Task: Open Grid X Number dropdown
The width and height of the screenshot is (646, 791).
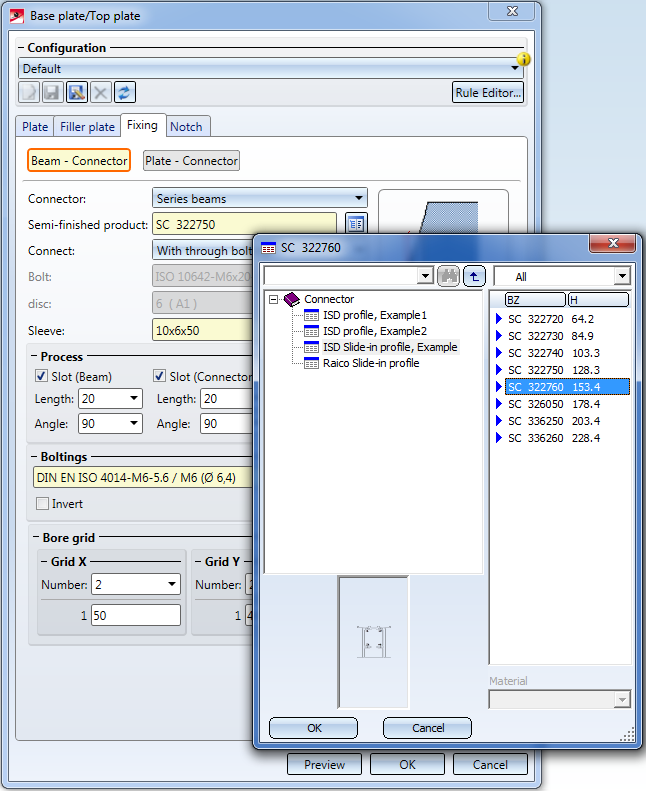Action: pos(172,584)
